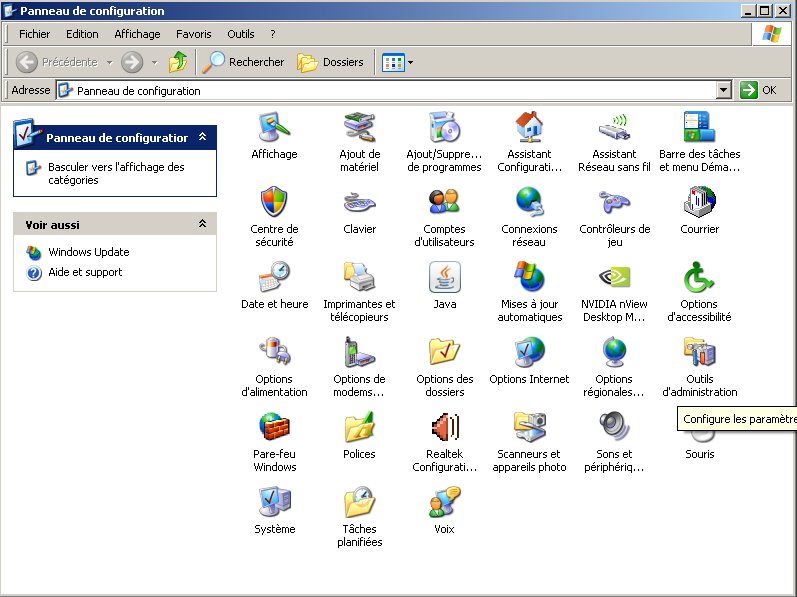Open the Fichier menu

tap(35, 34)
